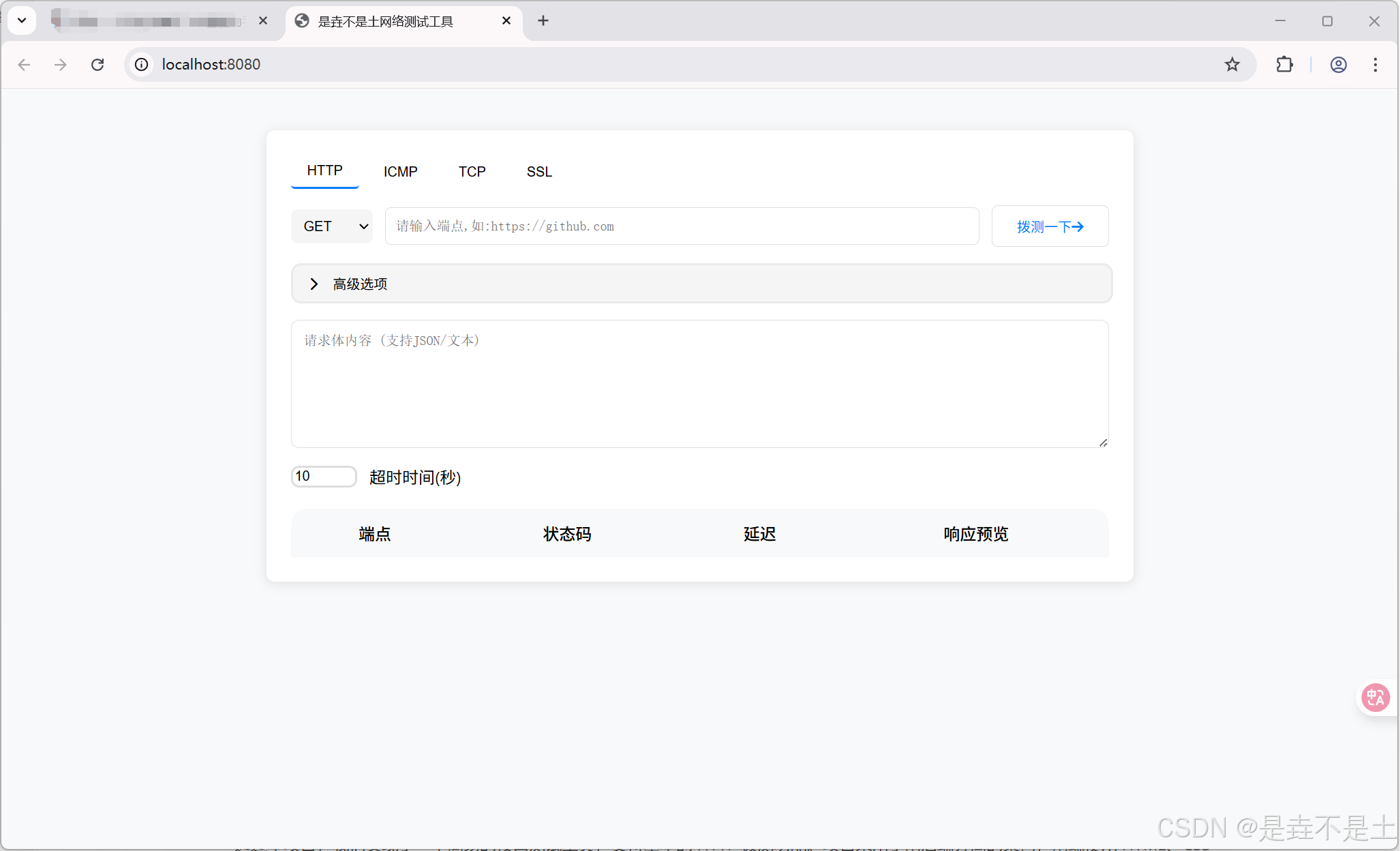The width and height of the screenshot is (1400, 851).
Task: Bookmark this page with star icon
Action: pos(1232,64)
